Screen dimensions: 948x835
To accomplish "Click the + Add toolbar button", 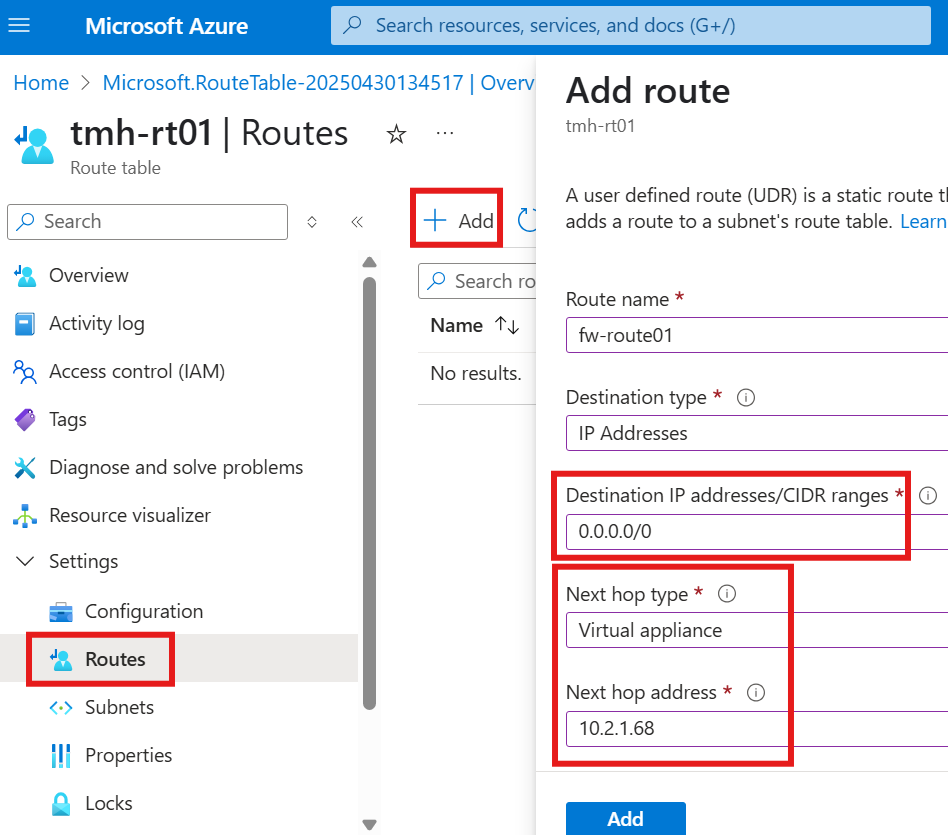I will click(458, 221).
